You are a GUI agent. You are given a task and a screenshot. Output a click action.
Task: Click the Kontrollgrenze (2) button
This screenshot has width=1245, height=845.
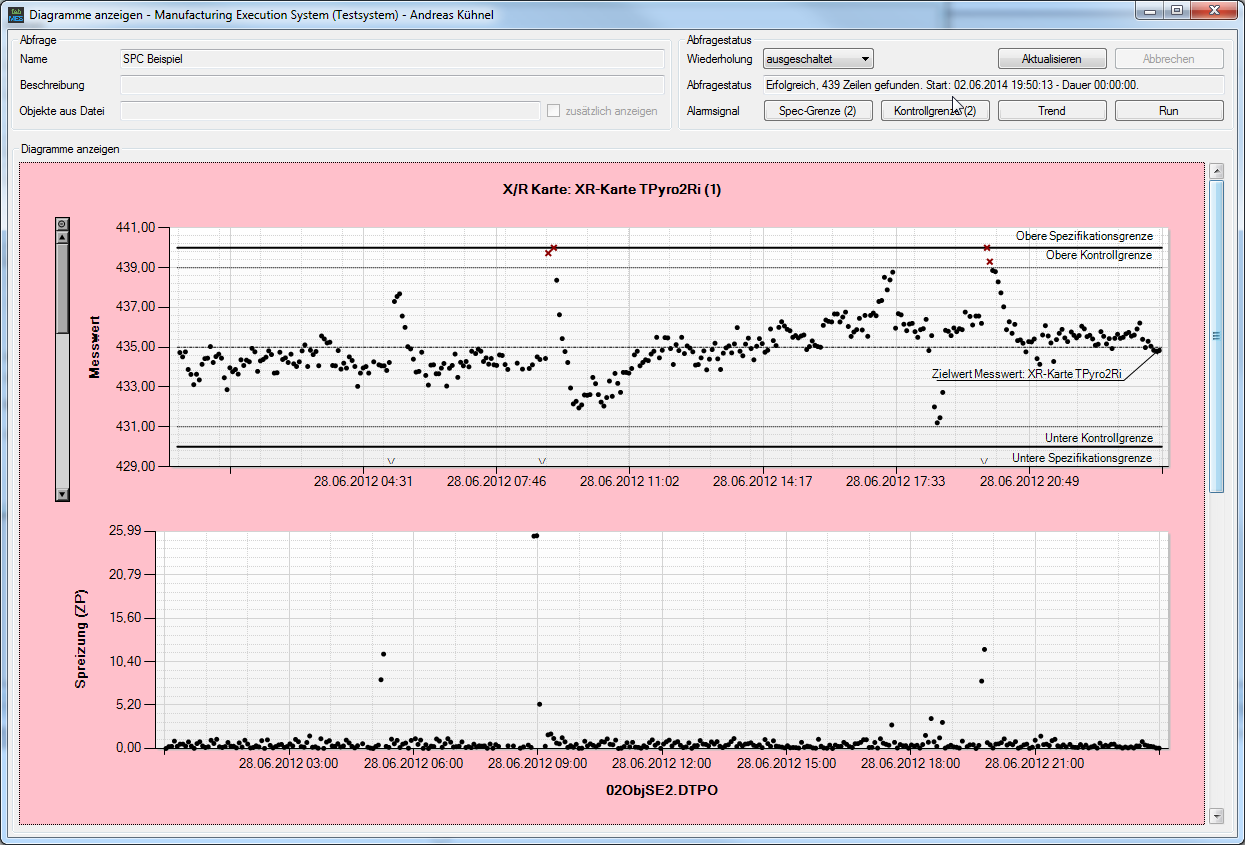(x=935, y=110)
